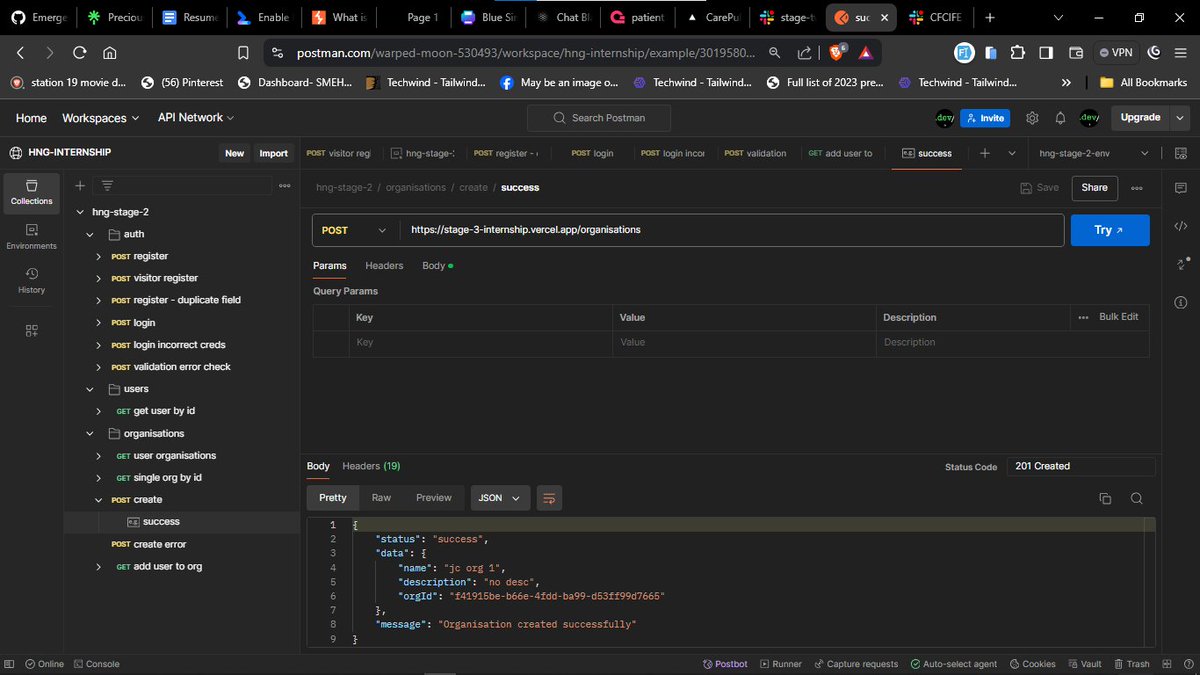Expand the register request examples
The image size is (1200, 675).
pyautogui.click(x=99, y=257)
